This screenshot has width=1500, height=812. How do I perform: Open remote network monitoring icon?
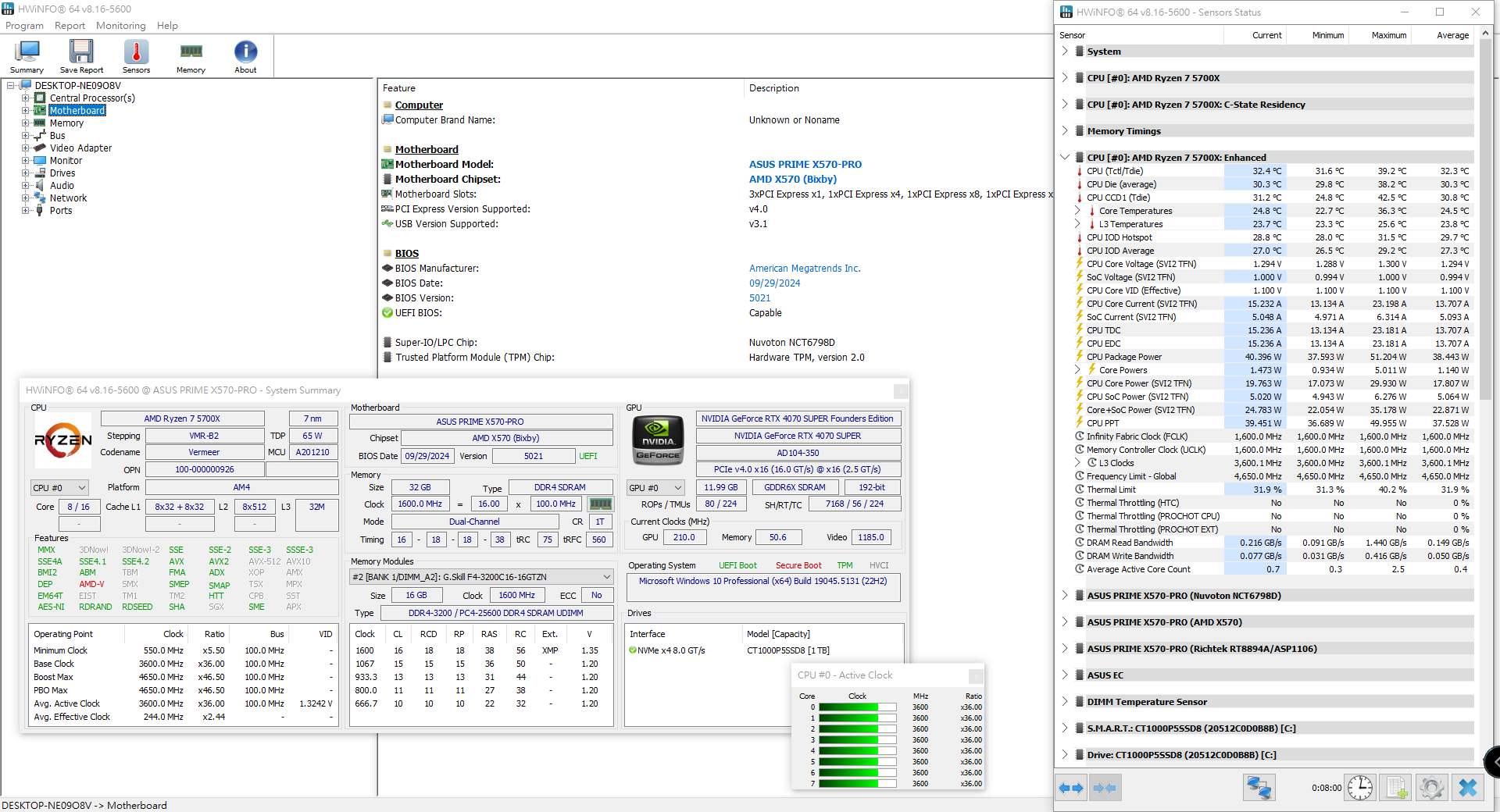click(1259, 788)
